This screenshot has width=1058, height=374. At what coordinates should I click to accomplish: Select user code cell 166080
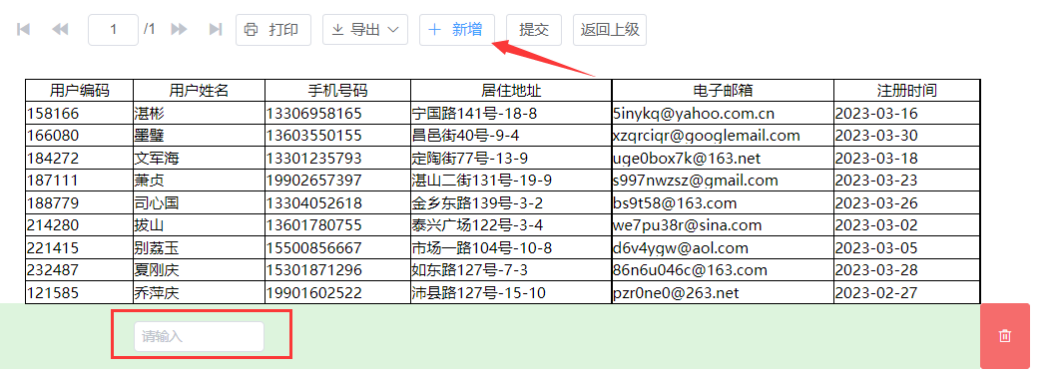[80, 136]
